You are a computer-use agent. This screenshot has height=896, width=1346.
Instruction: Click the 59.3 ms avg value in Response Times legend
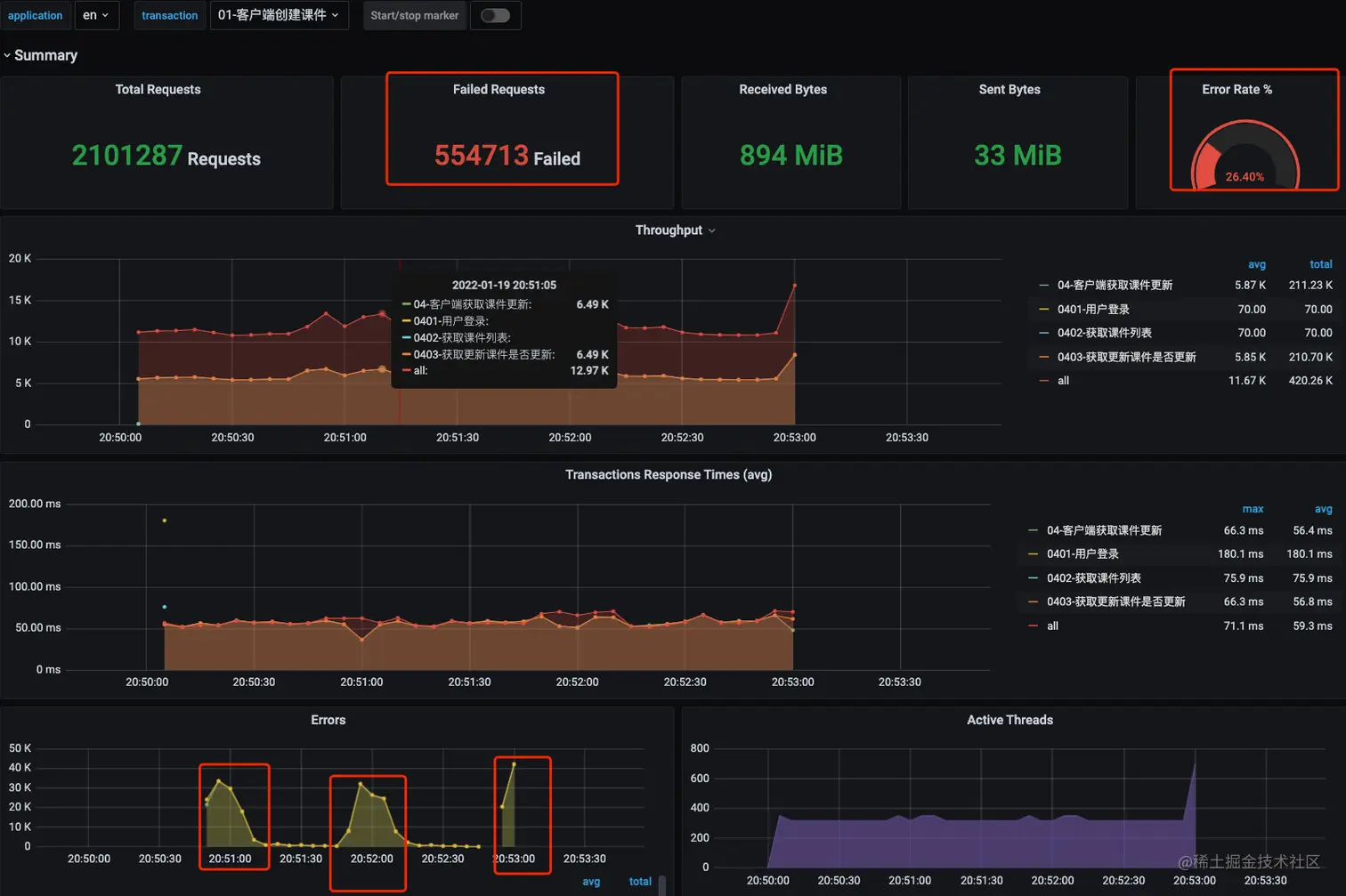tap(1312, 626)
